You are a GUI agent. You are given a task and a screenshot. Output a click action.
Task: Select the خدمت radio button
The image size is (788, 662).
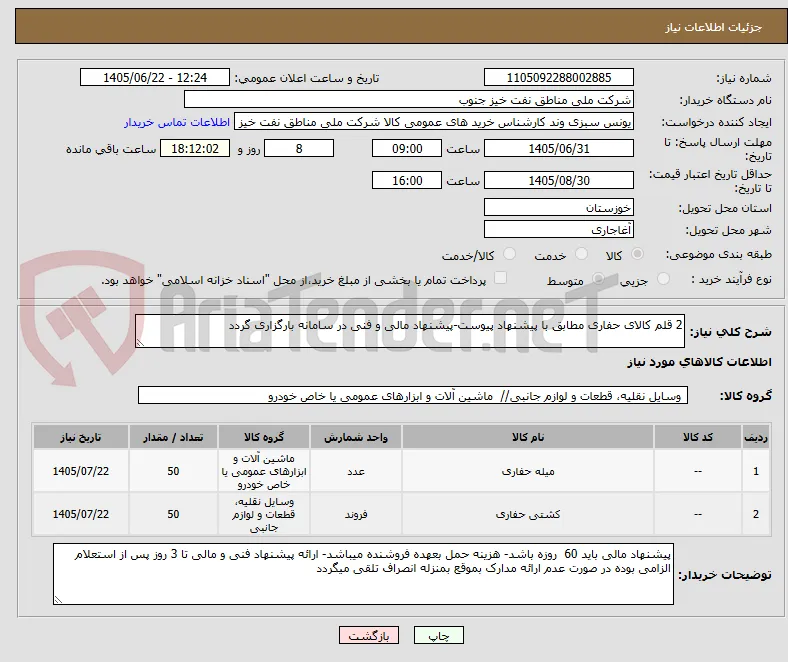(x=581, y=254)
